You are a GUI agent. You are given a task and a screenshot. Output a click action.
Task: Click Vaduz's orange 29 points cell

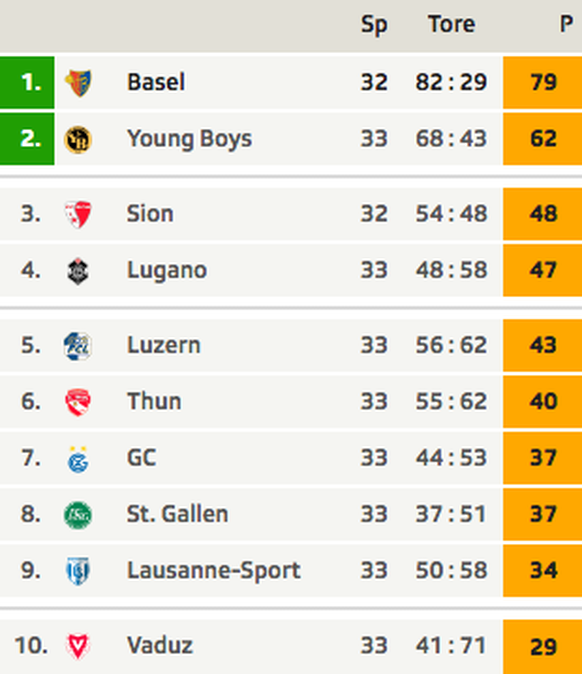pos(542,647)
